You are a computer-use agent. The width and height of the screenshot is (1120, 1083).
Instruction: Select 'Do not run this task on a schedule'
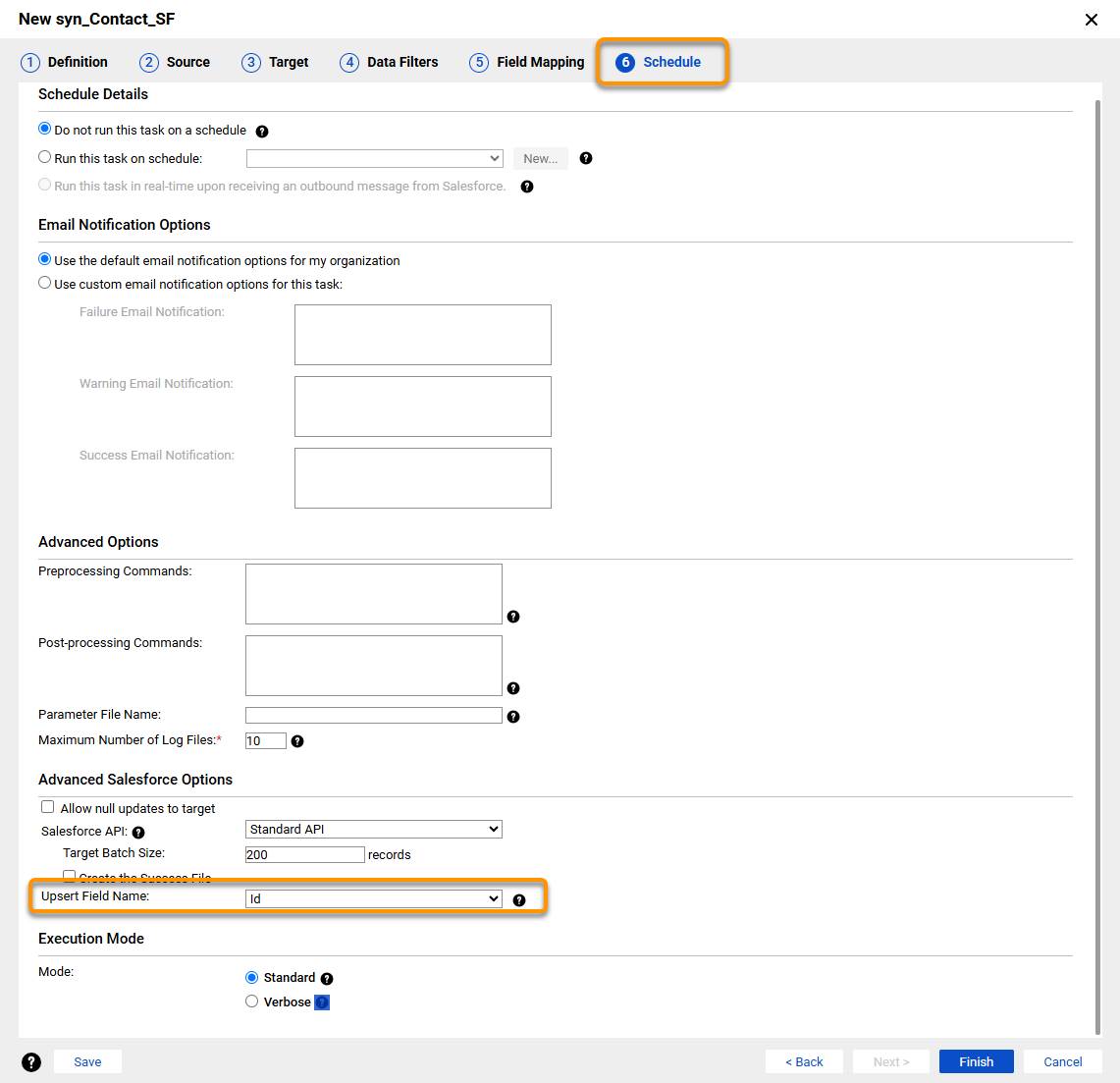[45, 129]
